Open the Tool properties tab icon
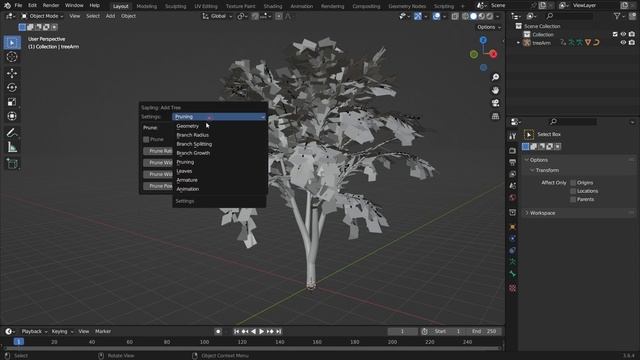Viewport: 640px width, 360px height. (x=513, y=136)
